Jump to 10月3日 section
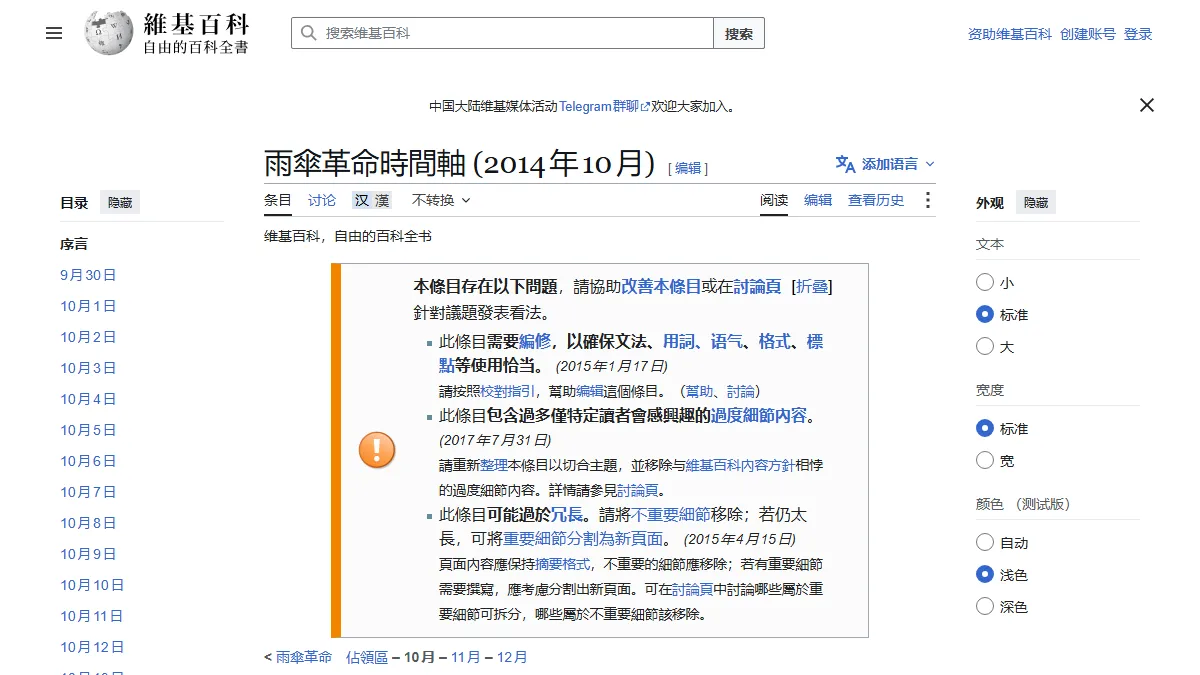 tap(88, 368)
